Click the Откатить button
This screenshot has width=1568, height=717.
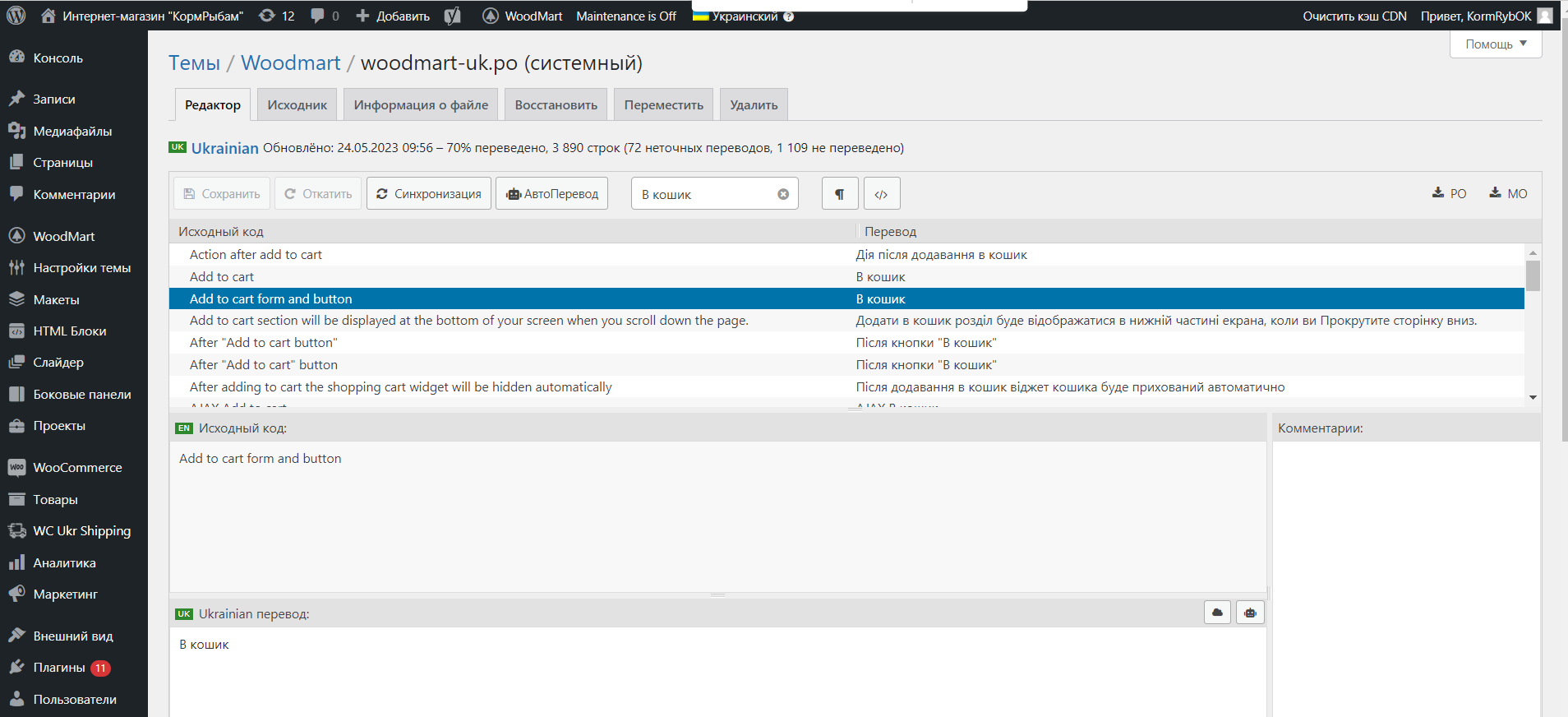tap(318, 193)
